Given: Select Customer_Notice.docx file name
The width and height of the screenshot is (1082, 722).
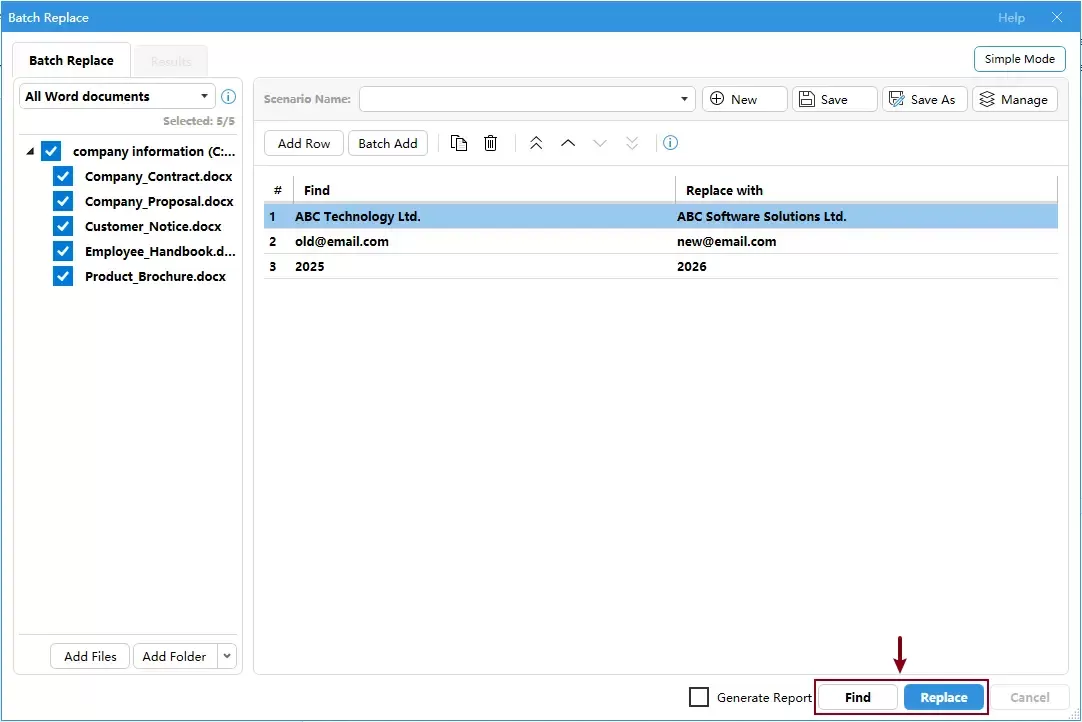Looking at the screenshot, I should 153,226.
